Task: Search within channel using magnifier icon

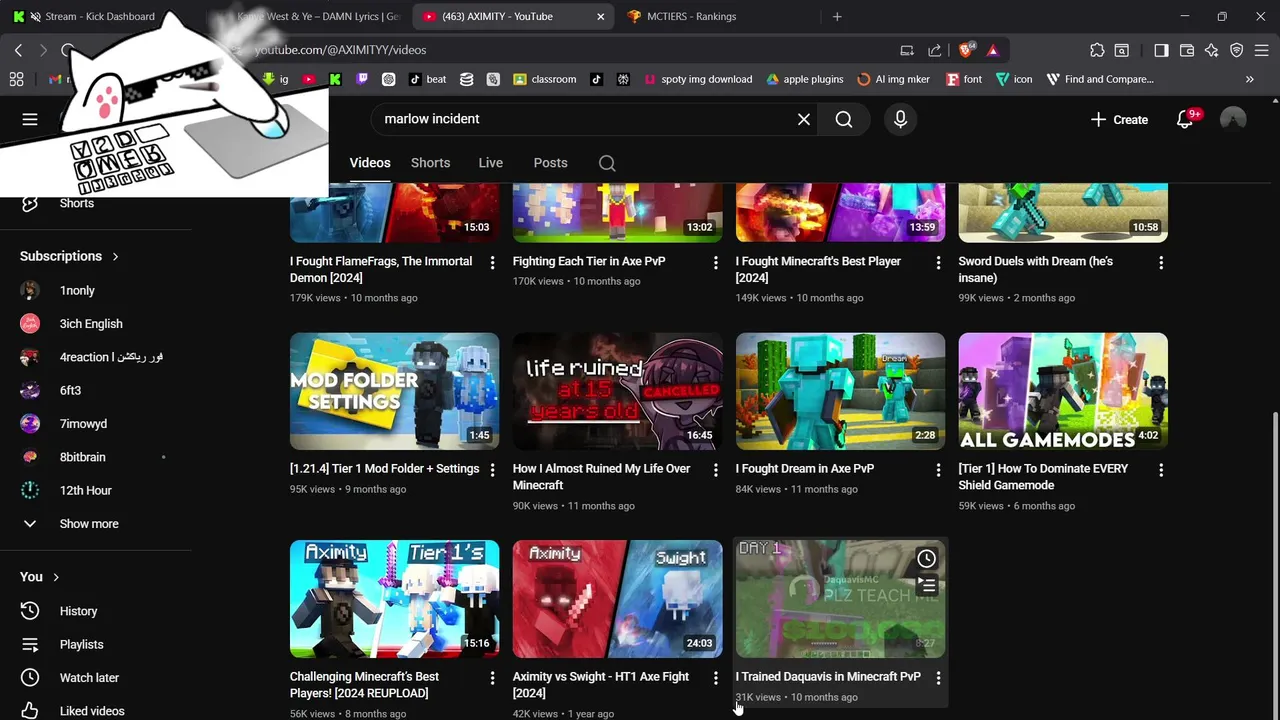Action: tap(607, 163)
